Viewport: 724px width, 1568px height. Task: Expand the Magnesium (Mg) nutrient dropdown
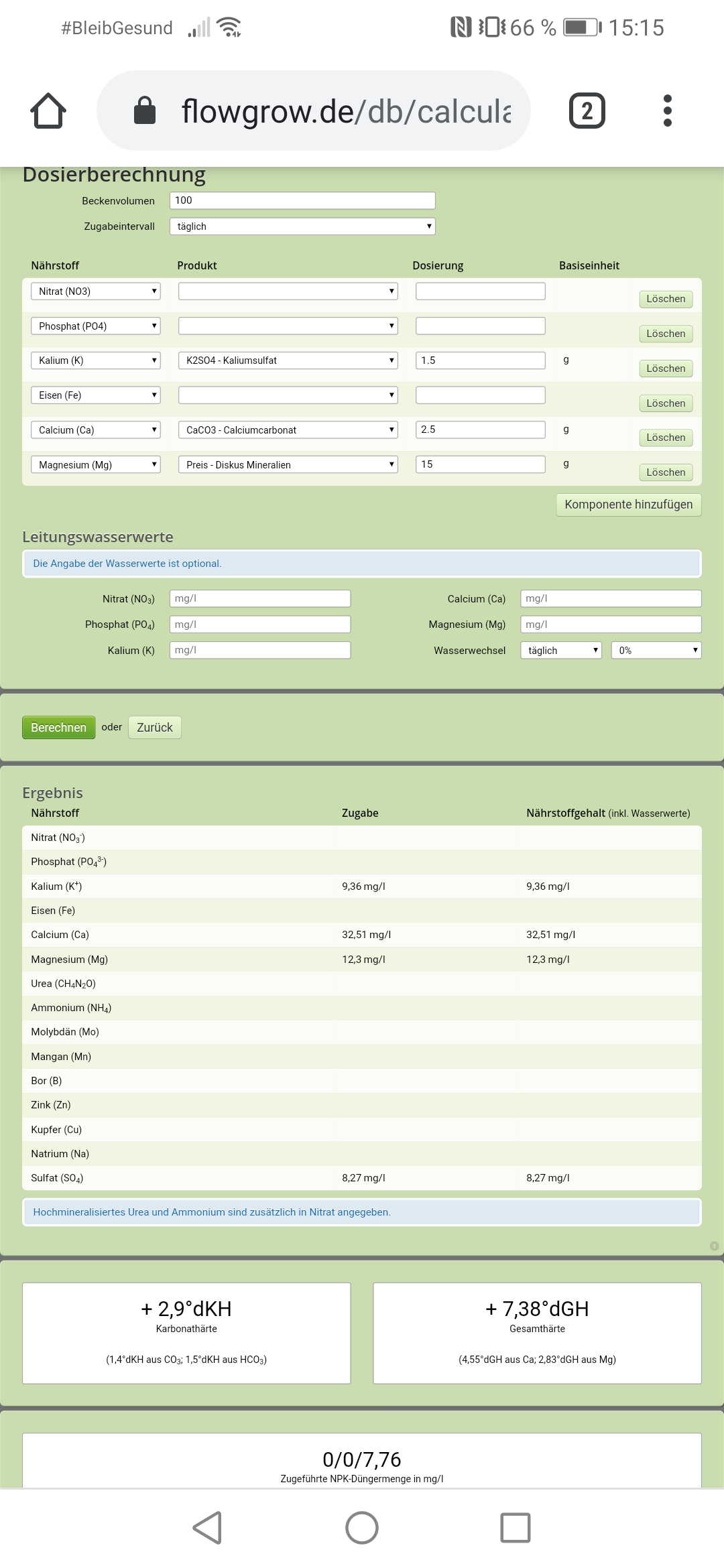pyautogui.click(x=95, y=464)
